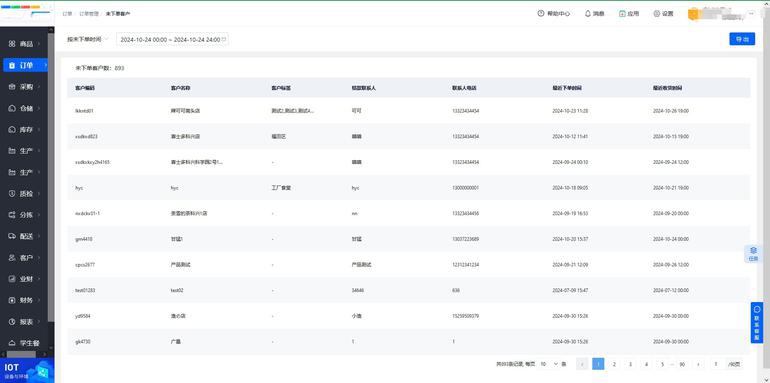This screenshot has width=770, height=383.
Task: Expand the 按未下单时间 filter dropdown
Action: pos(87,39)
